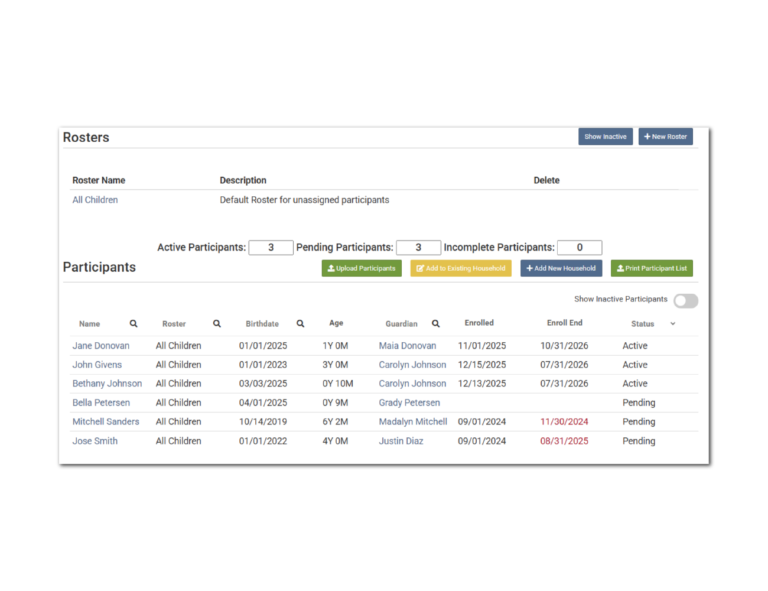Click Add to Existing Household button
Viewport: 768px width, 591px height.
coord(461,269)
